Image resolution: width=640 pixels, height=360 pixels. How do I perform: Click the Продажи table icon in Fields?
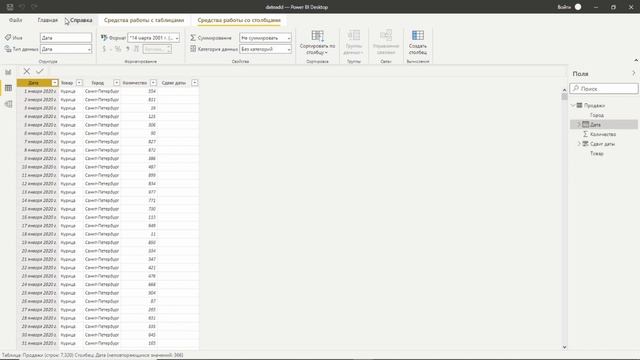point(579,105)
